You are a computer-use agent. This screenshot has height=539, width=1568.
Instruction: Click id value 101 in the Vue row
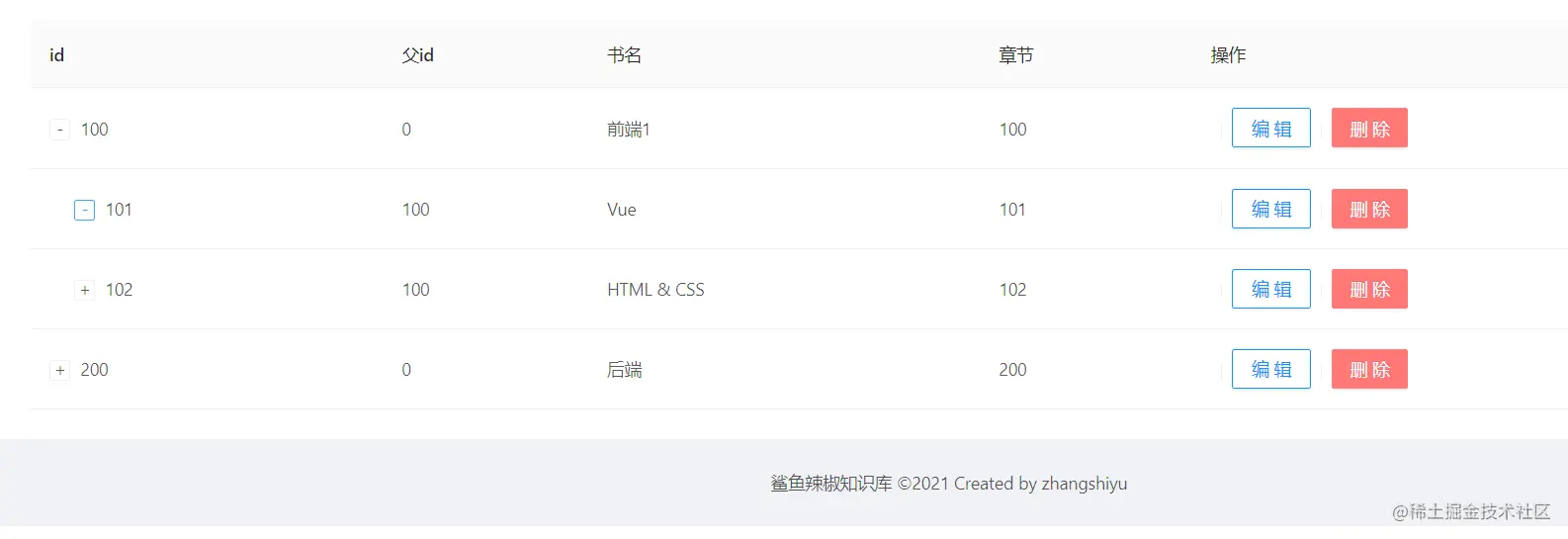pos(119,210)
